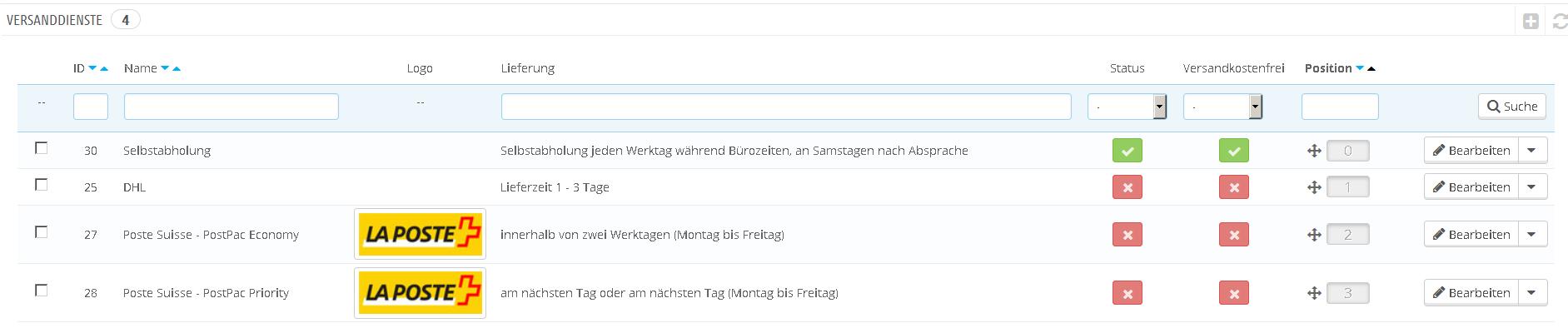Click La Poste logo for PostPac Economy

click(x=420, y=235)
